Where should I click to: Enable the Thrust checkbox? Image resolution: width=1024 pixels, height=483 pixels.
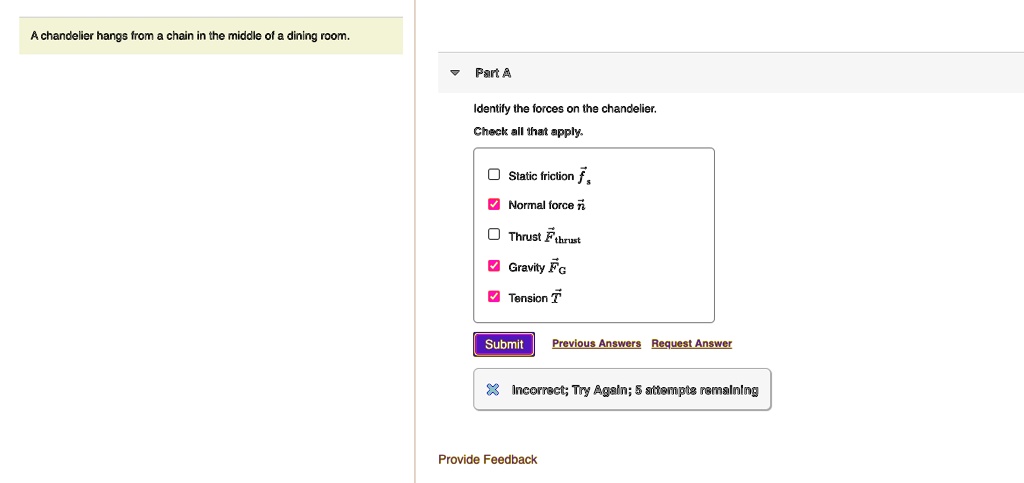tap(494, 234)
